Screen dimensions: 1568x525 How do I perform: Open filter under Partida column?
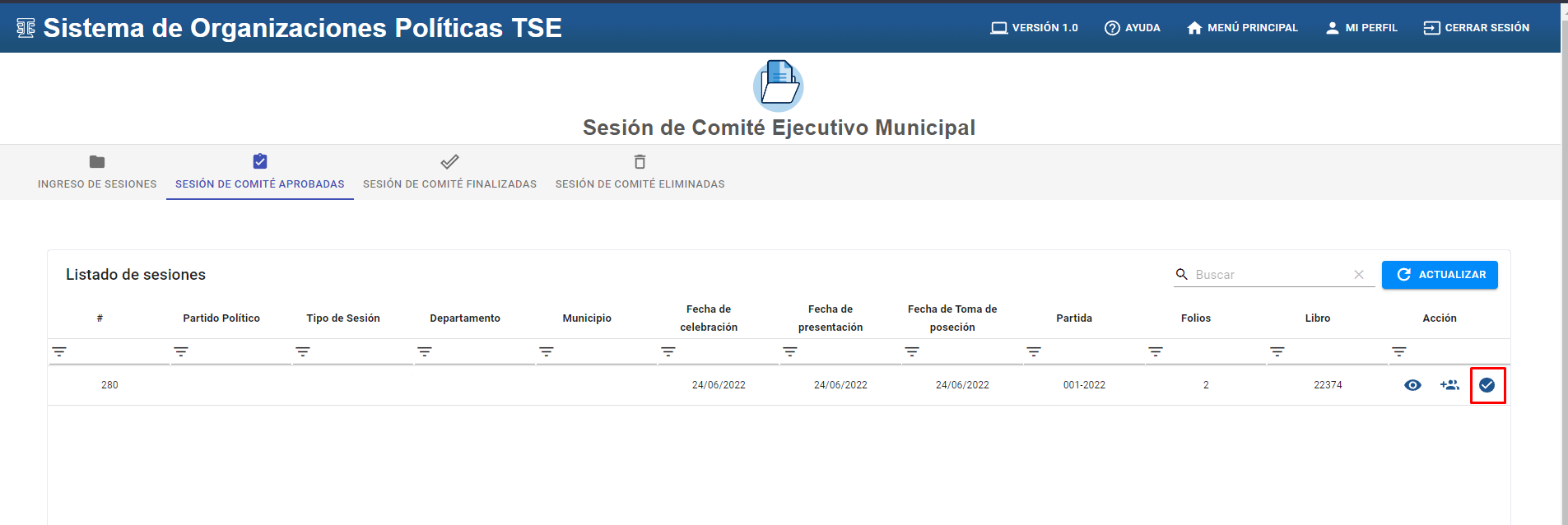tap(1034, 352)
